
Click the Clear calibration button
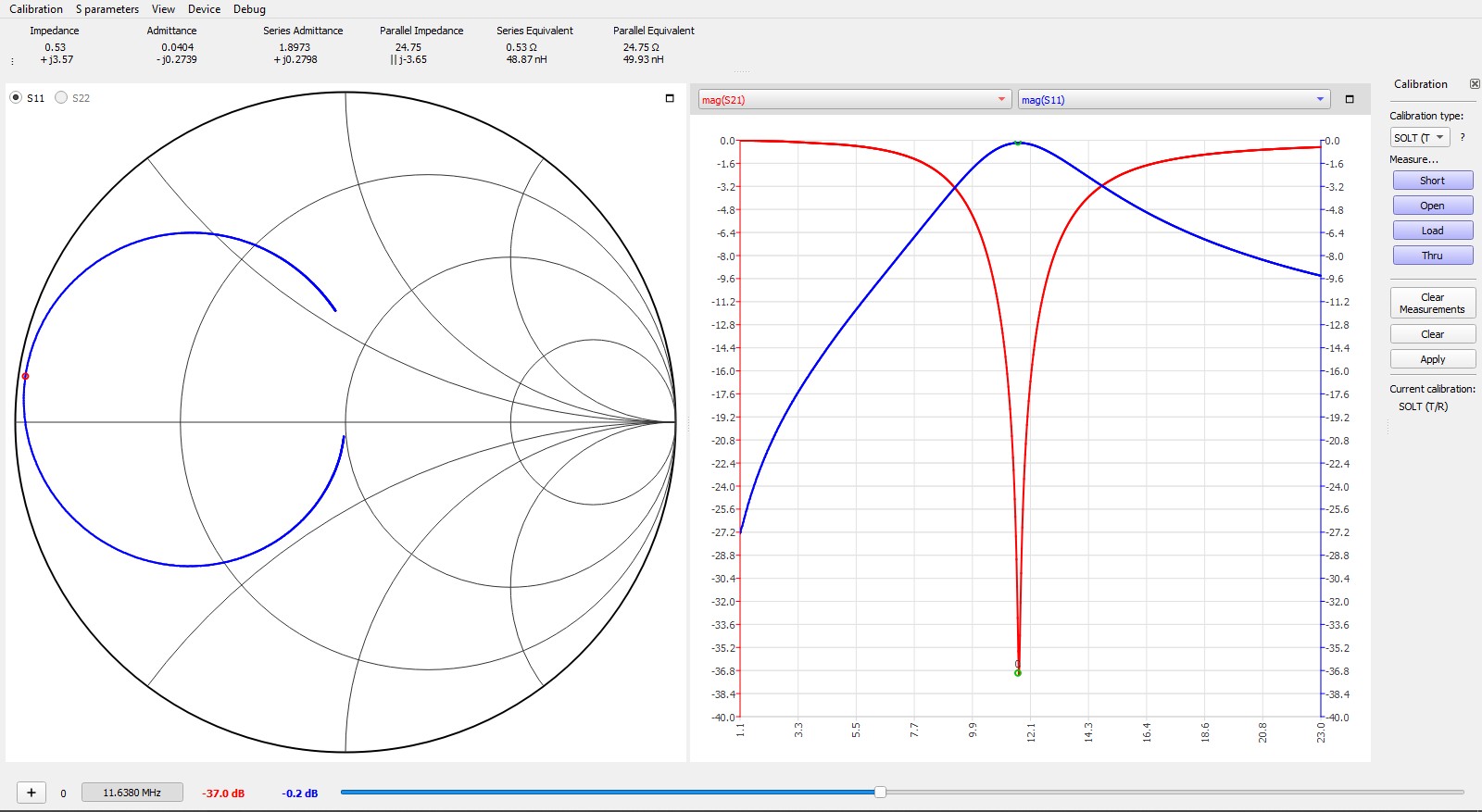[x=1433, y=334]
